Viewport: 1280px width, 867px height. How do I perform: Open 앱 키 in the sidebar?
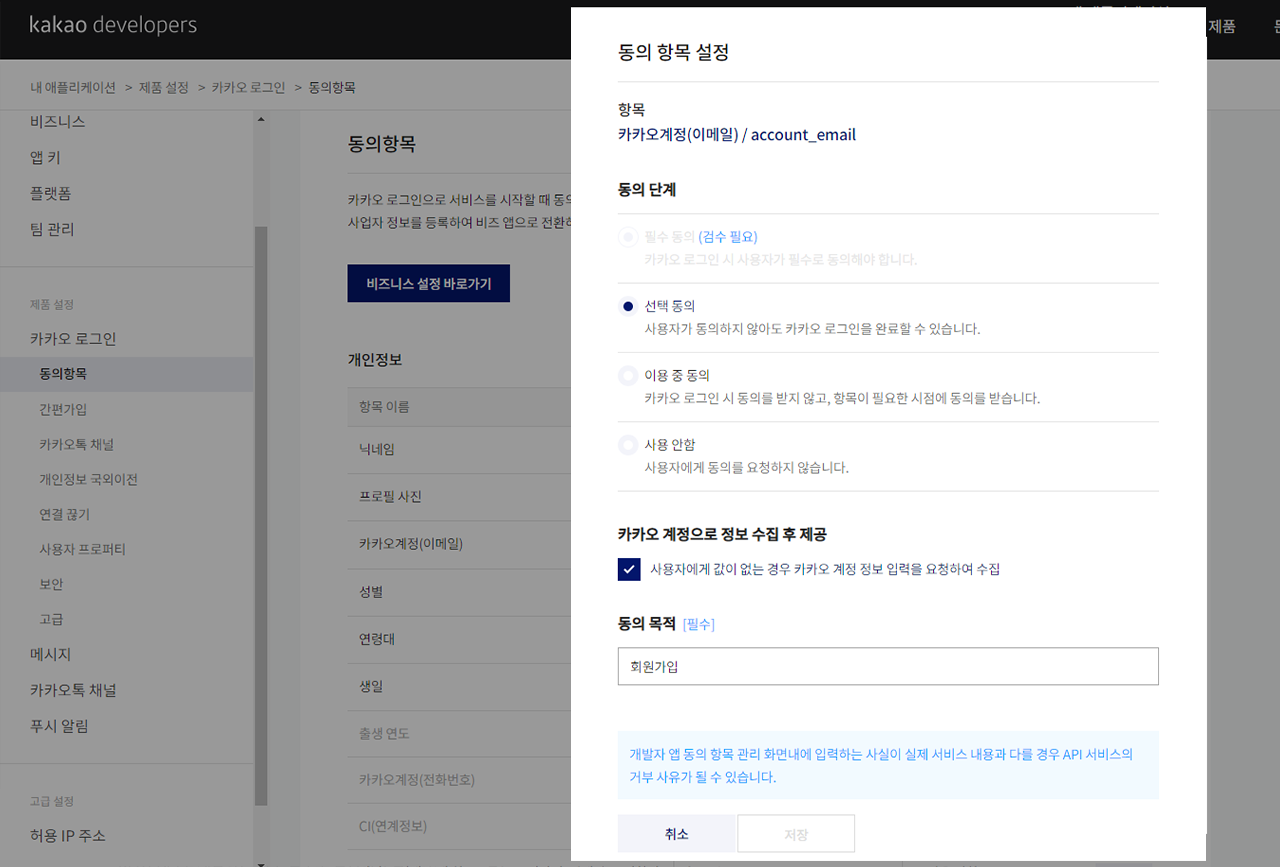click(46, 158)
